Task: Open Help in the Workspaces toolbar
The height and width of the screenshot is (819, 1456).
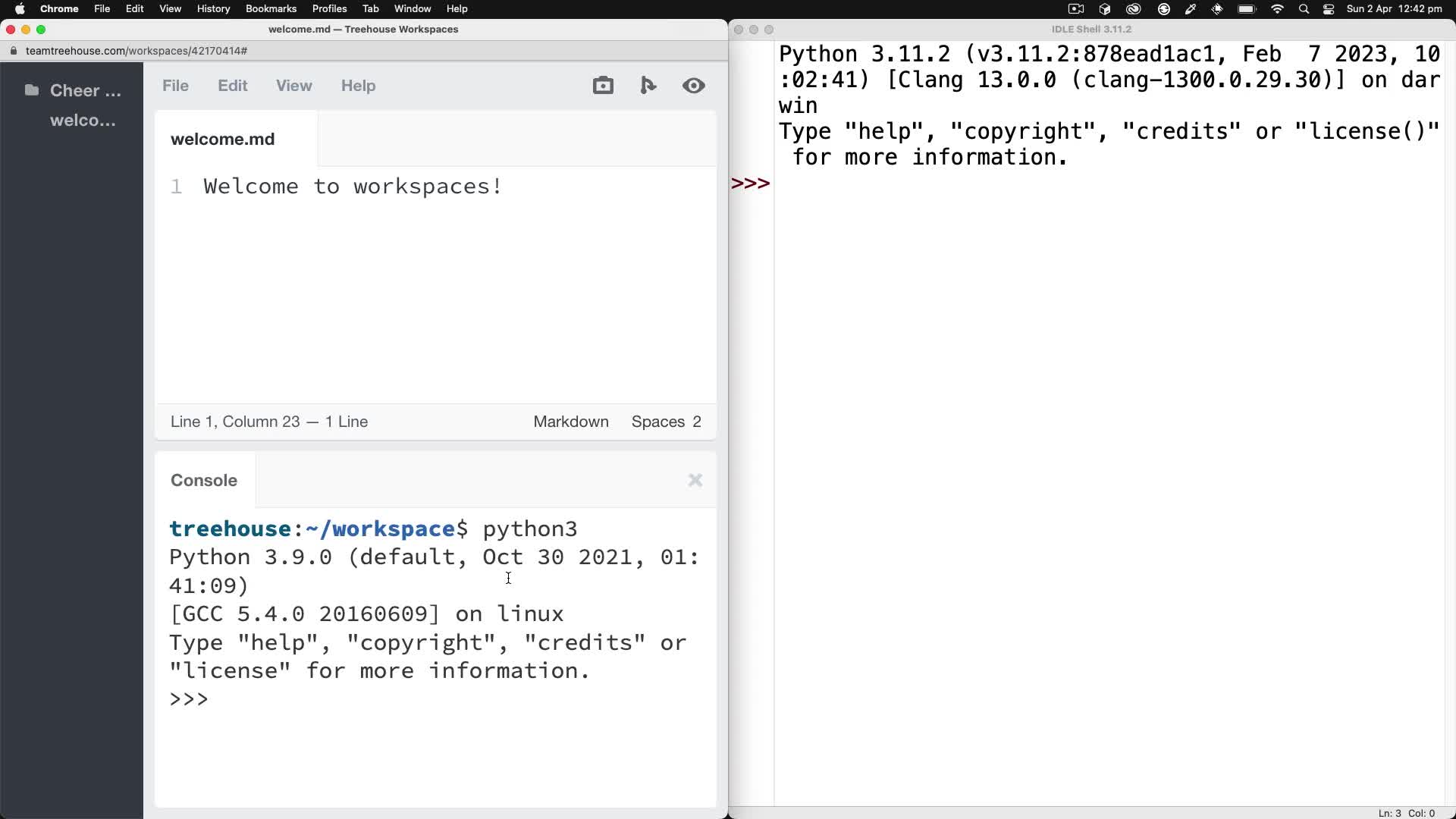Action: point(358,85)
